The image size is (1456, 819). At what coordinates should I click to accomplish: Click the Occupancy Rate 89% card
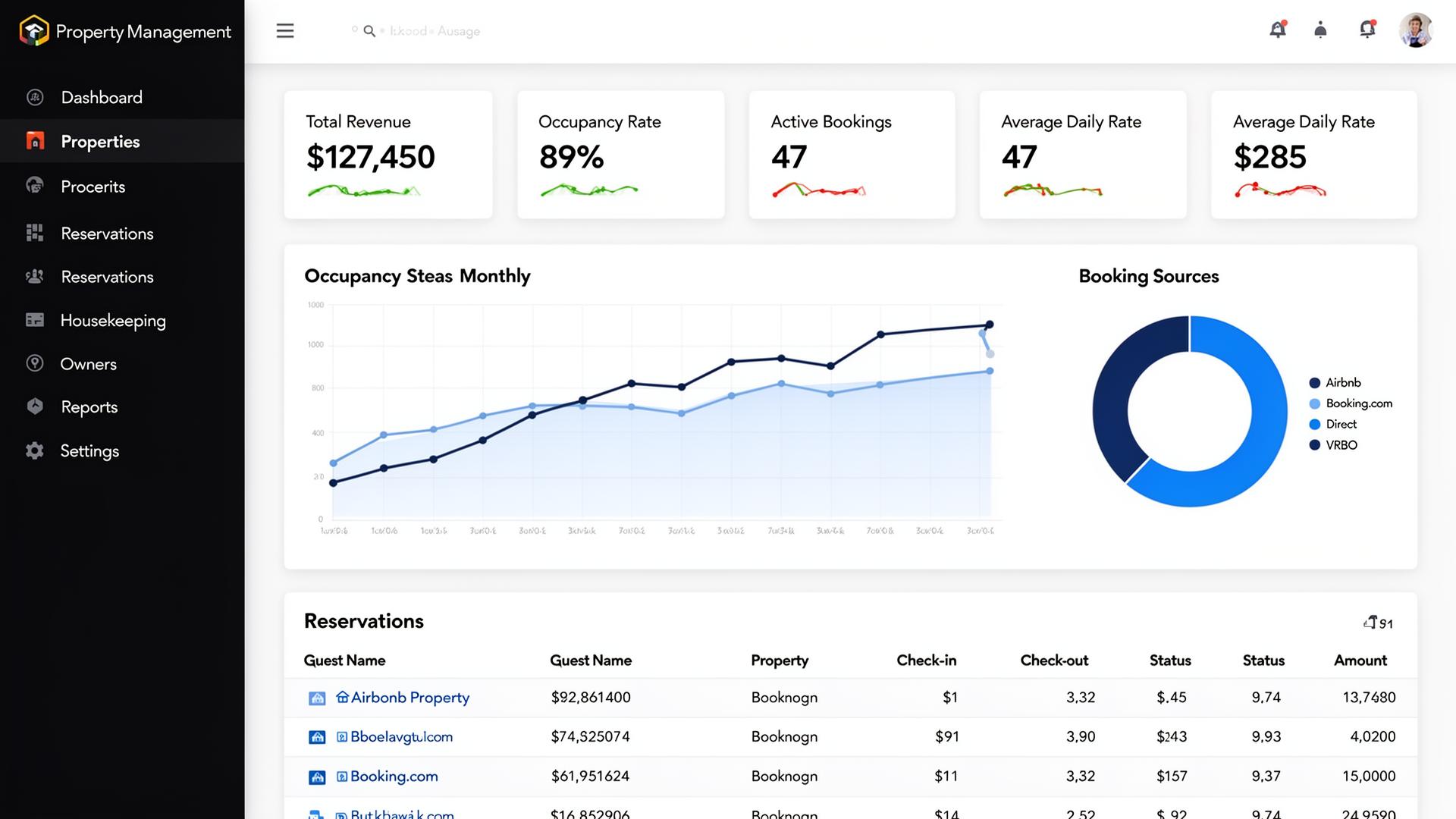[x=620, y=155]
